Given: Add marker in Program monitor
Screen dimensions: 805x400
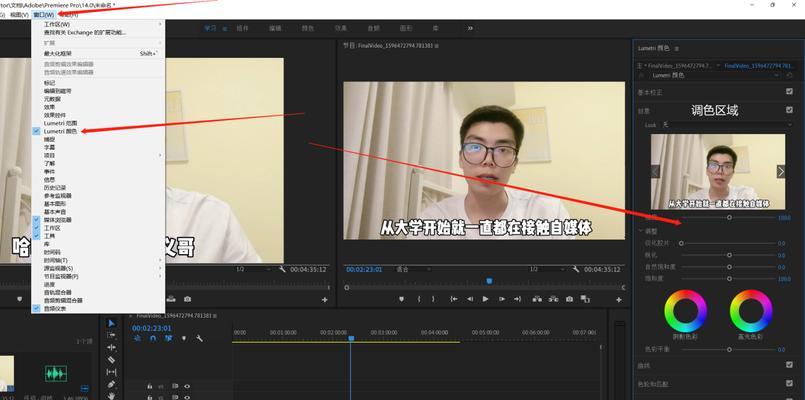Looking at the screenshot, I should (x=401, y=299).
